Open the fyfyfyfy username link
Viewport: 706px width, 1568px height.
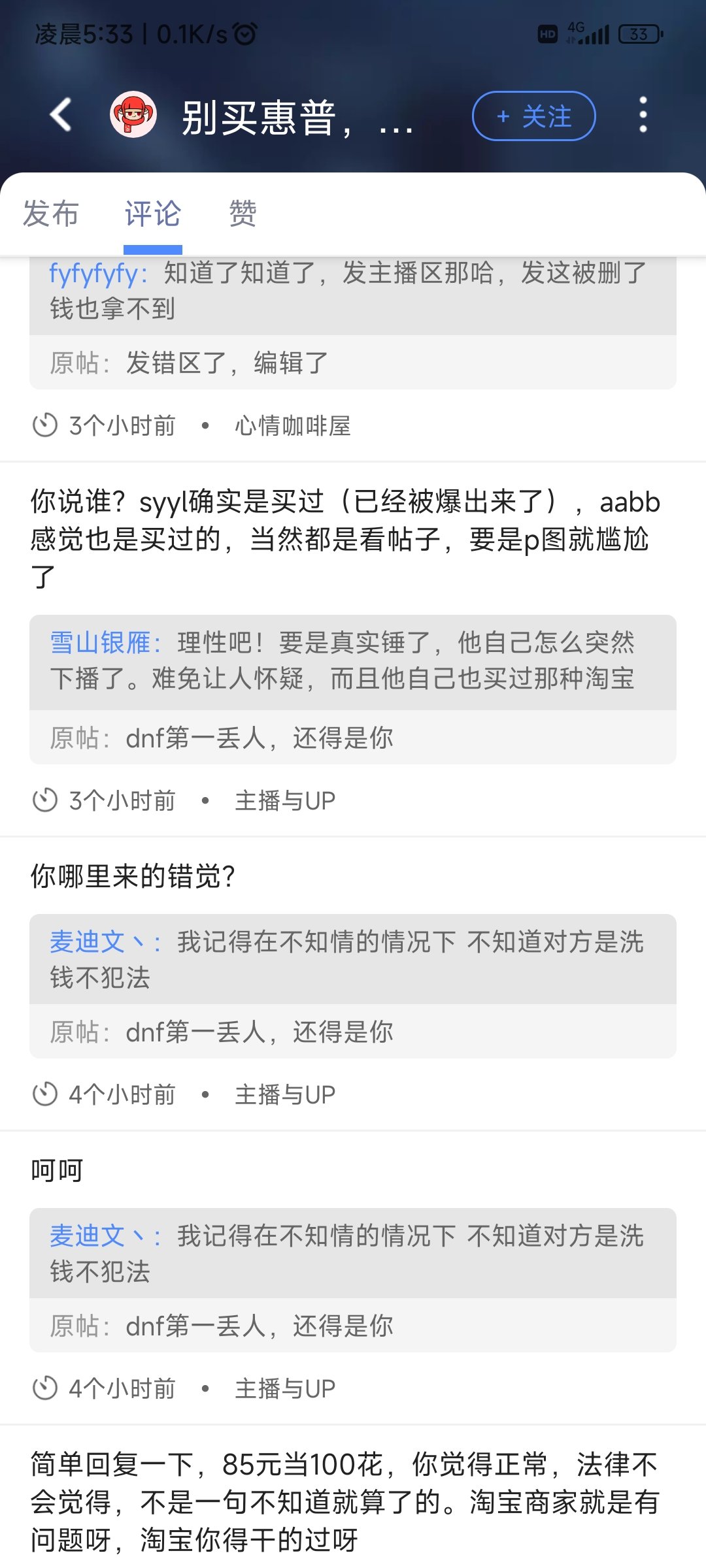pyautogui.click(x=93, y=273)
